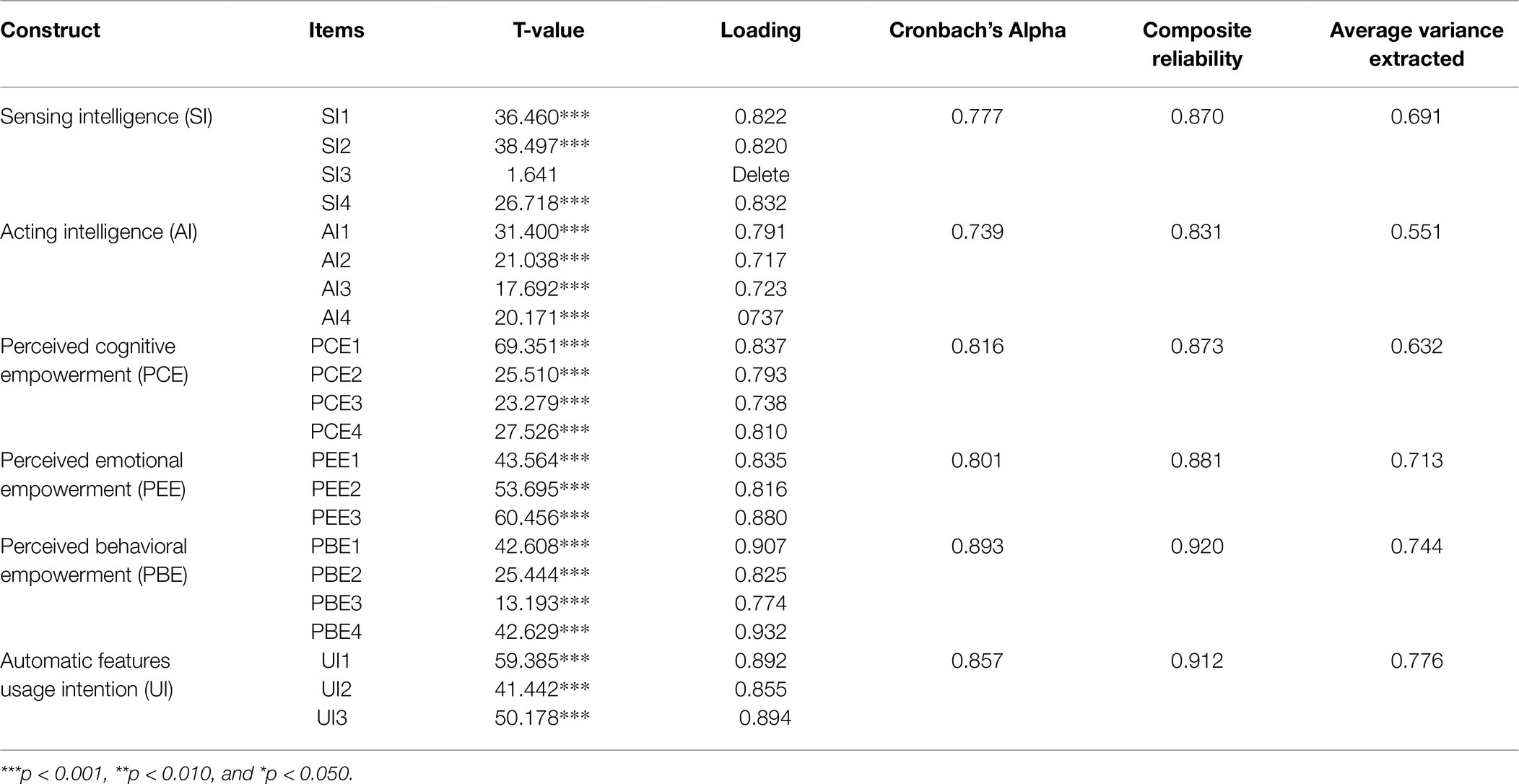This screenshot has height=784, width=1519.
Task: Click the PBE4 loading value 0.932
Action: (x=761, y=632)
